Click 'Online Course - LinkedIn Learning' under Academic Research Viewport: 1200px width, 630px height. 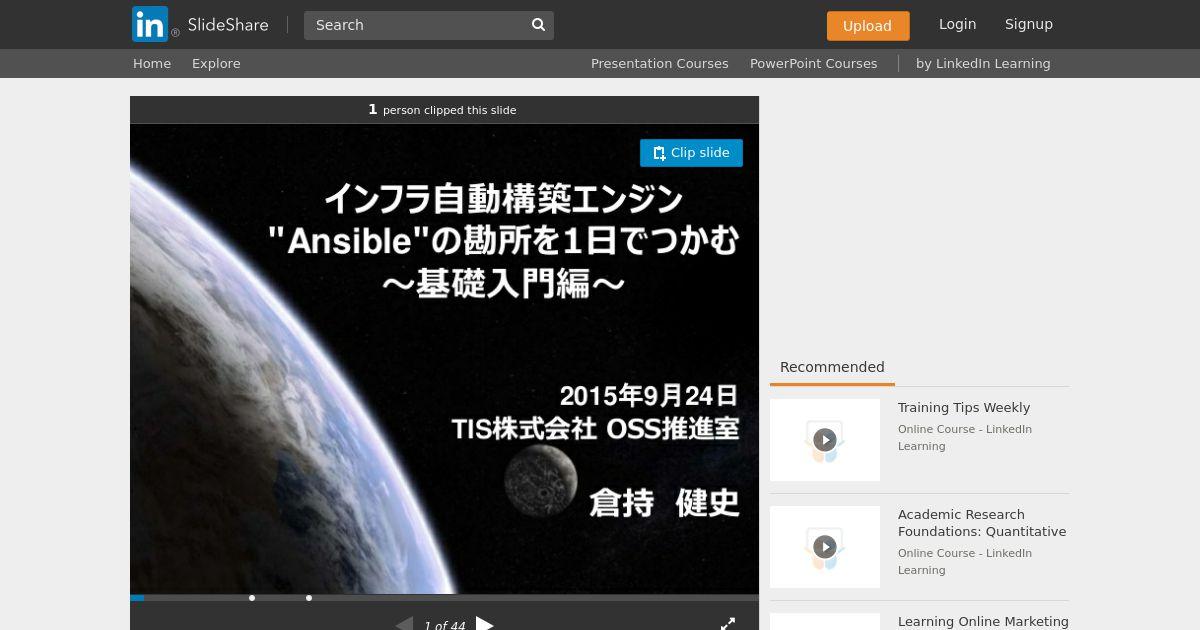[x=965, y=562]
